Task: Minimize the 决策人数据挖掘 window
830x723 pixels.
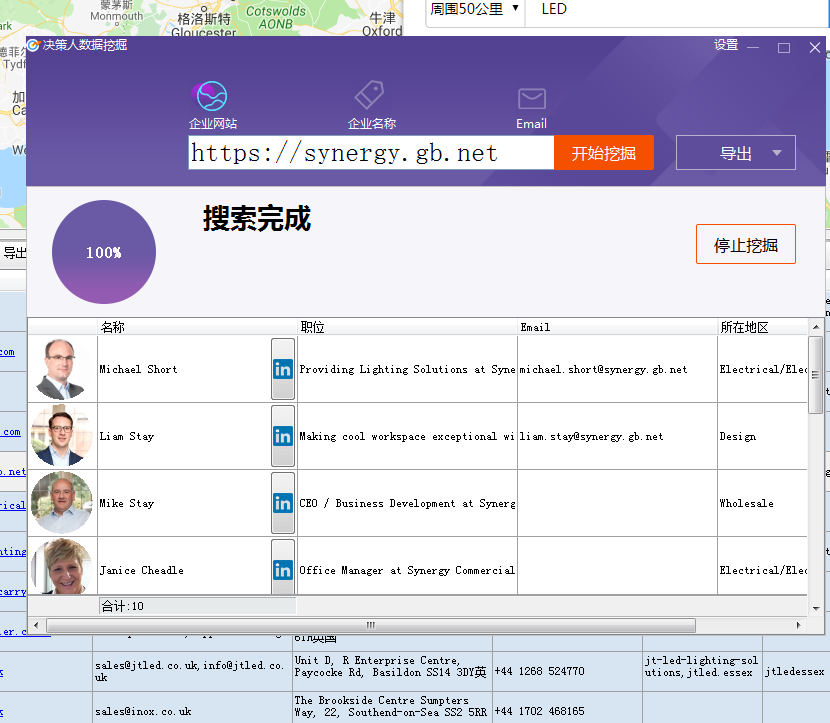Action: pos(753,48)
